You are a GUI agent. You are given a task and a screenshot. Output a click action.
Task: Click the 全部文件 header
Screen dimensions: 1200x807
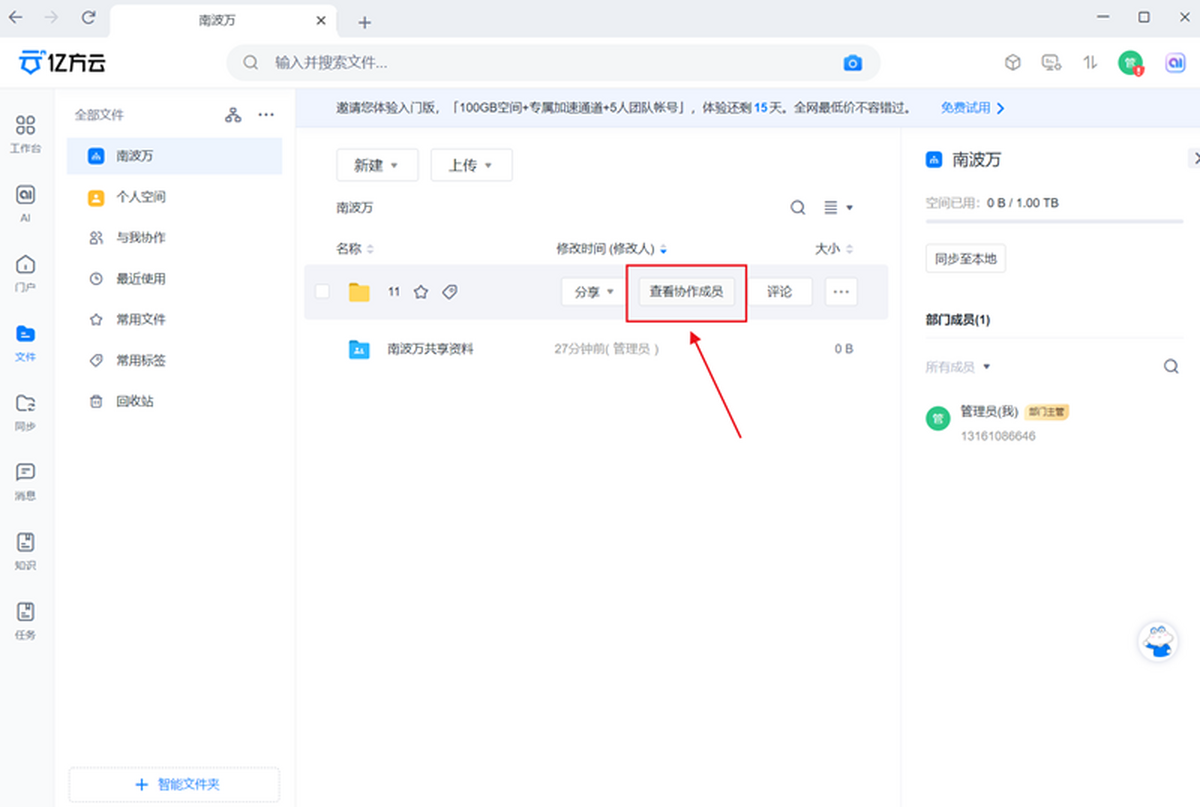click(99, 115)
